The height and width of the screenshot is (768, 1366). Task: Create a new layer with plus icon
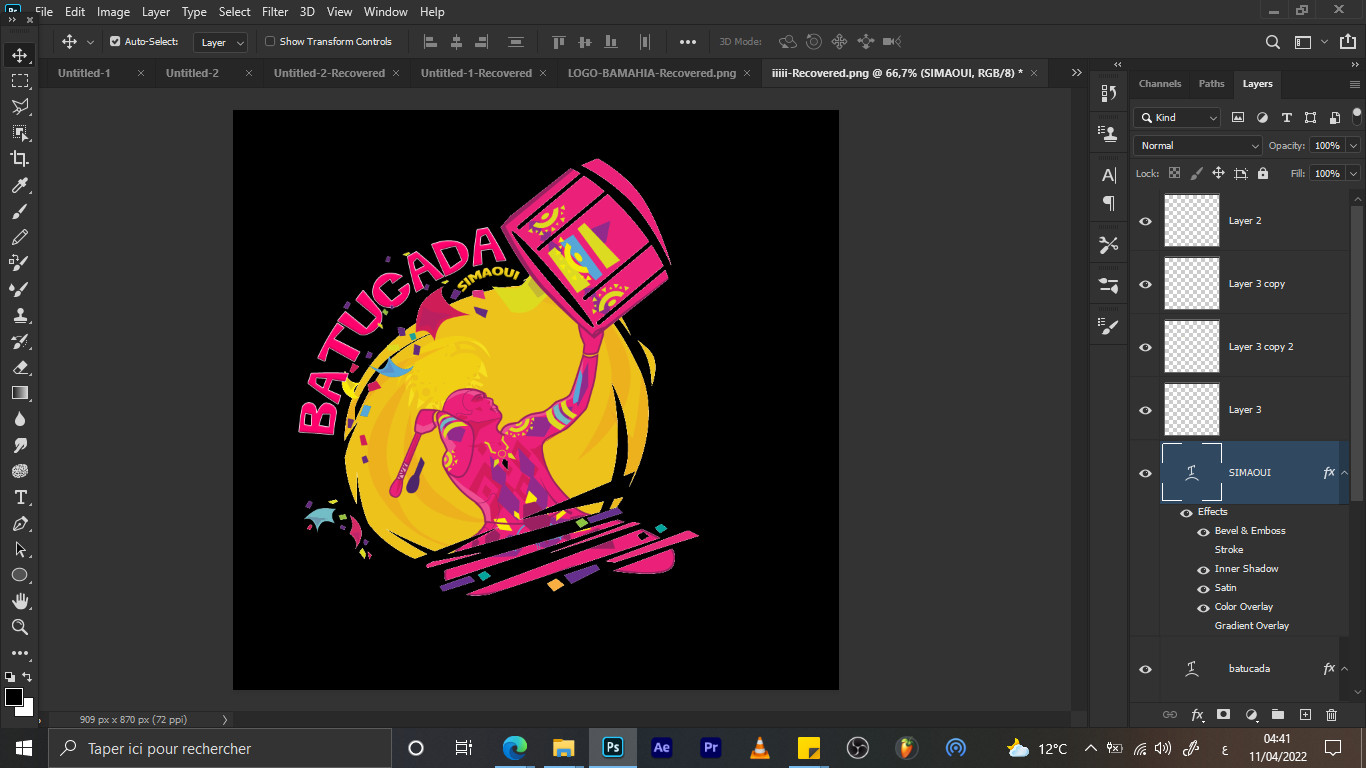1305,715
